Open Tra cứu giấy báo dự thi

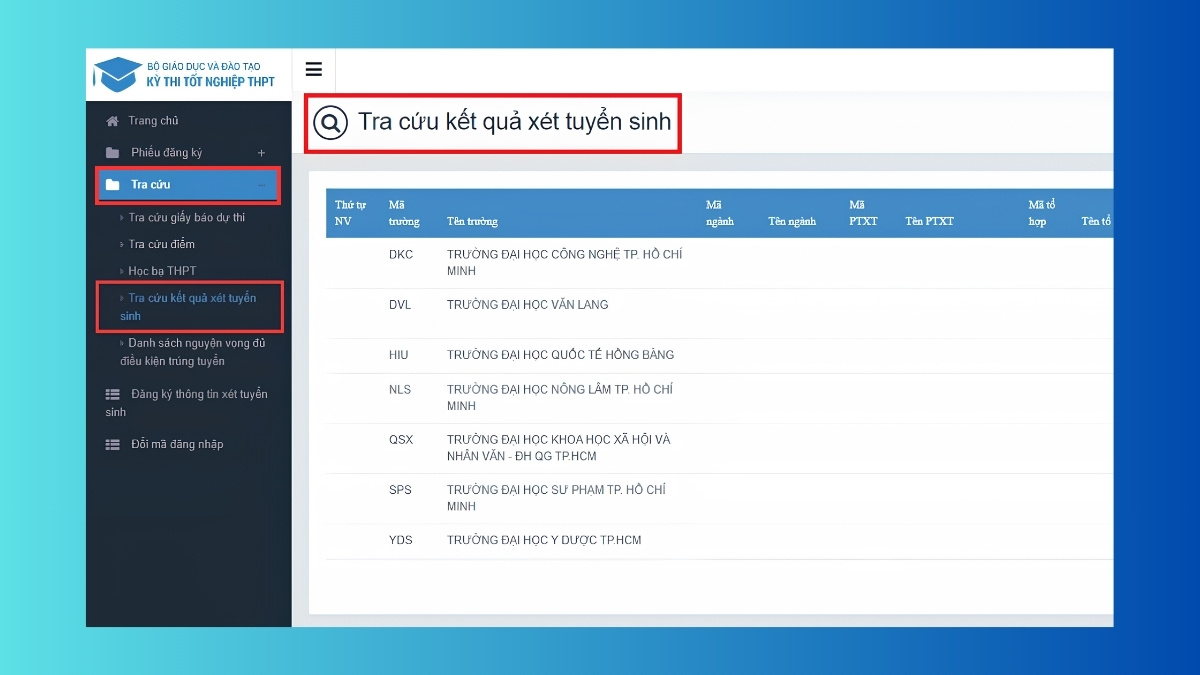tap(187, 218)
